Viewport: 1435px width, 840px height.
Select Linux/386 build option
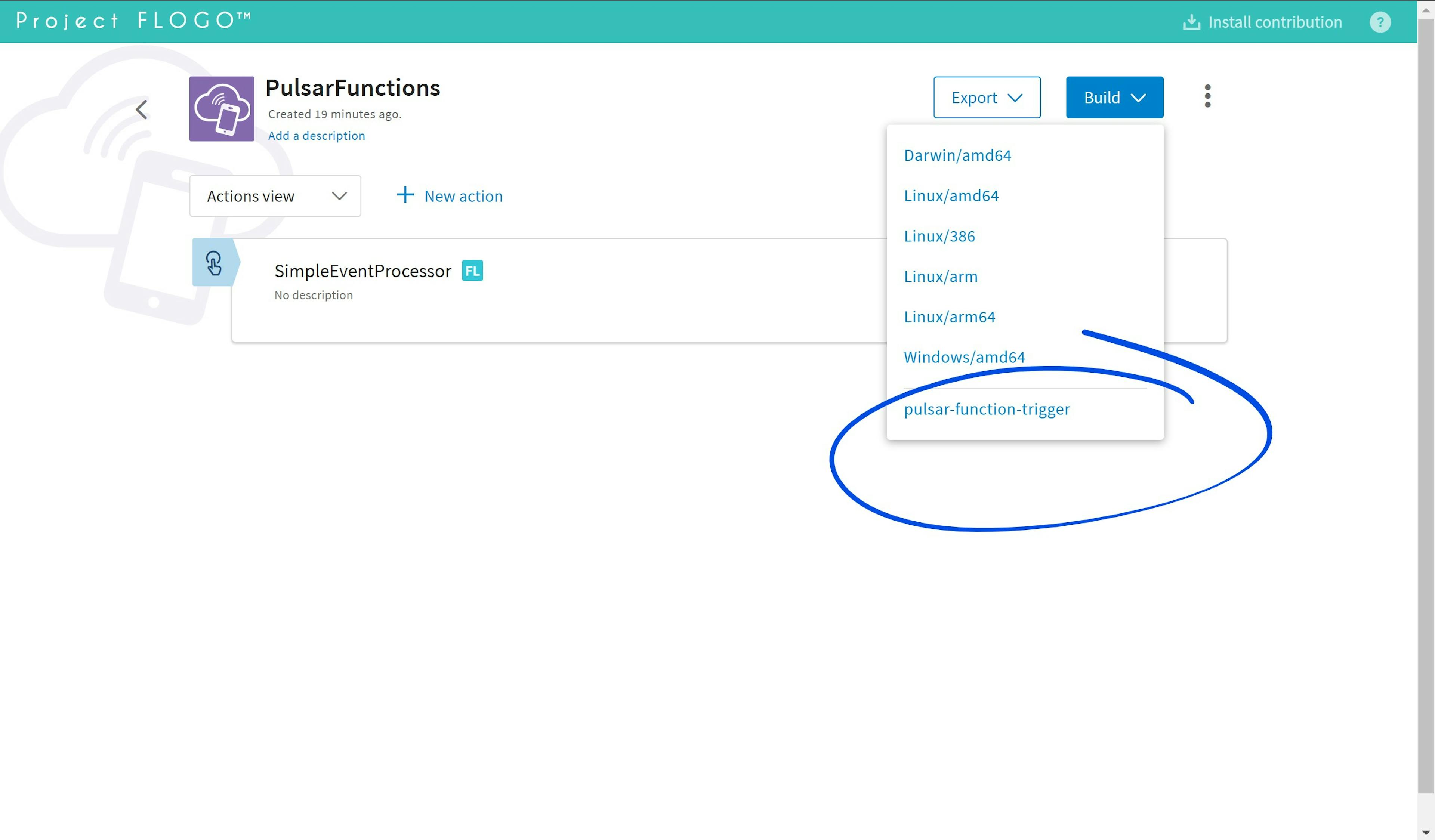939,236
